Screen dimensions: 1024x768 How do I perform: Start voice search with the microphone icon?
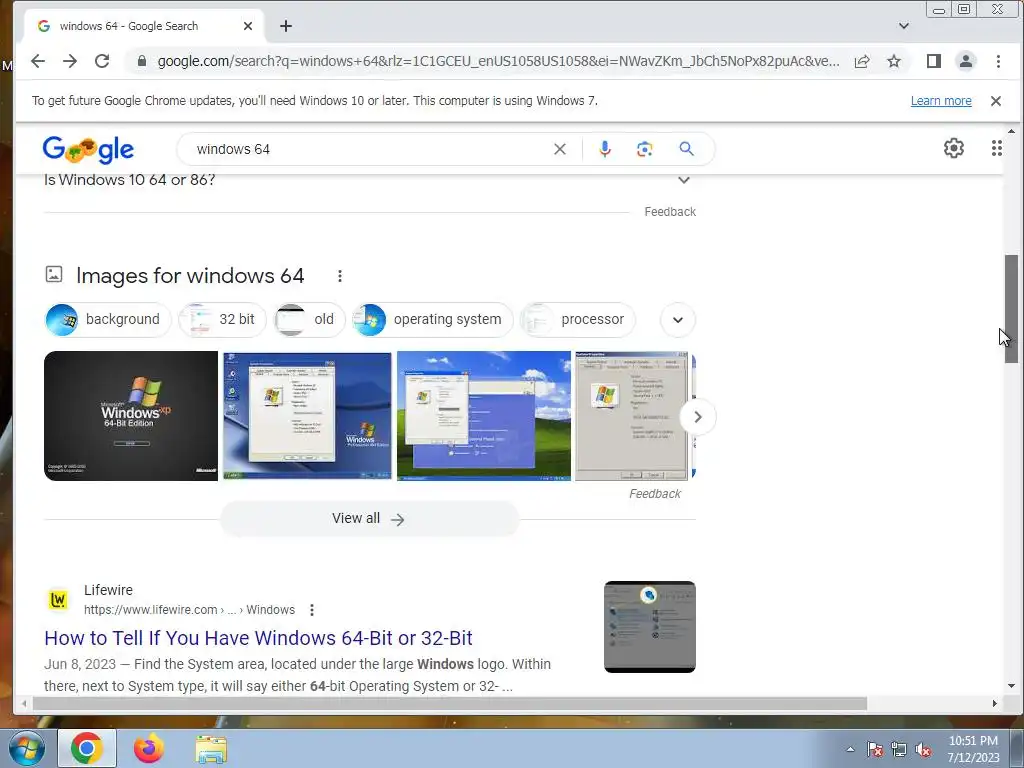[x=605, y=149]
